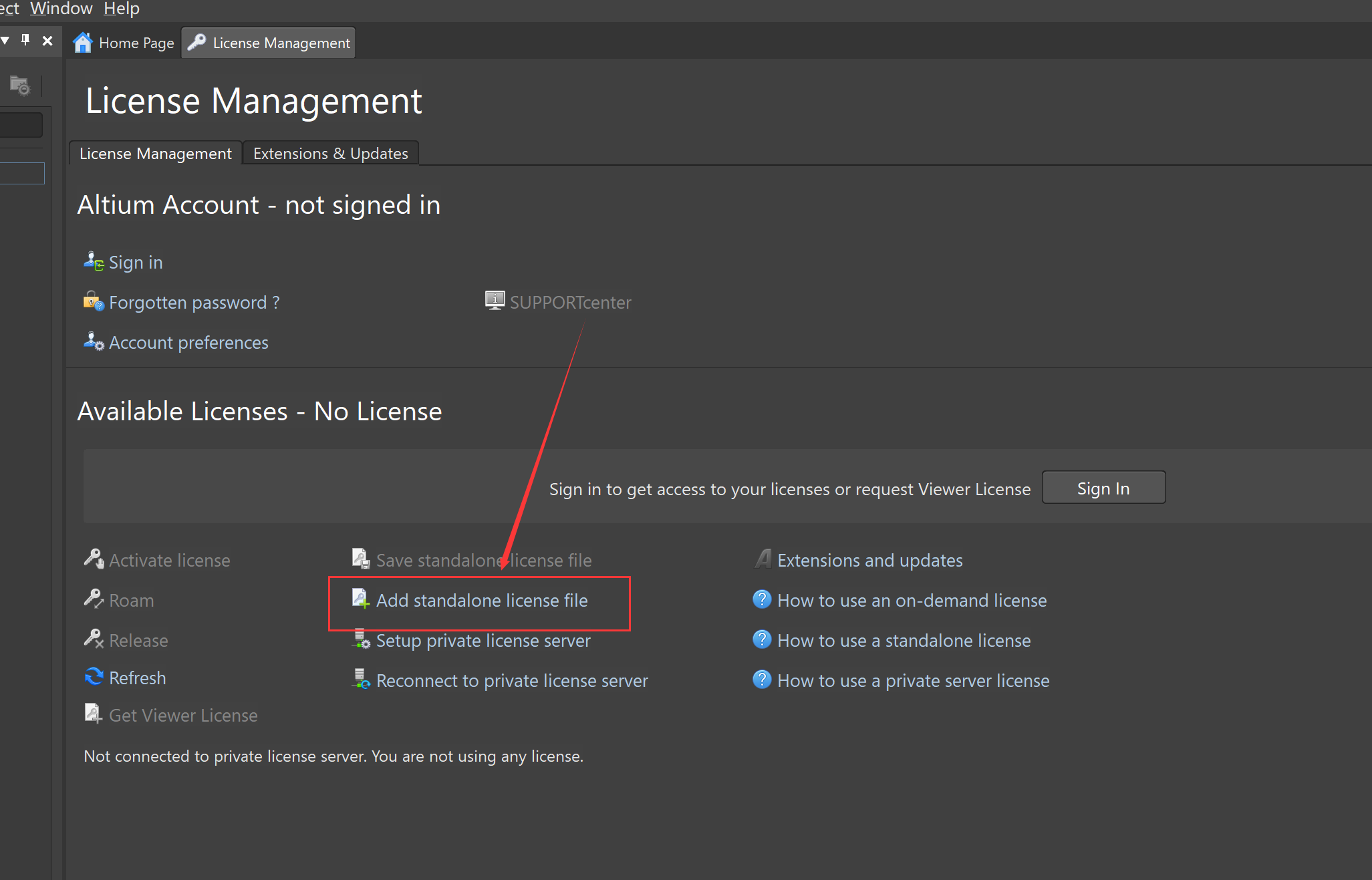Click help icon for private server license

762,680
